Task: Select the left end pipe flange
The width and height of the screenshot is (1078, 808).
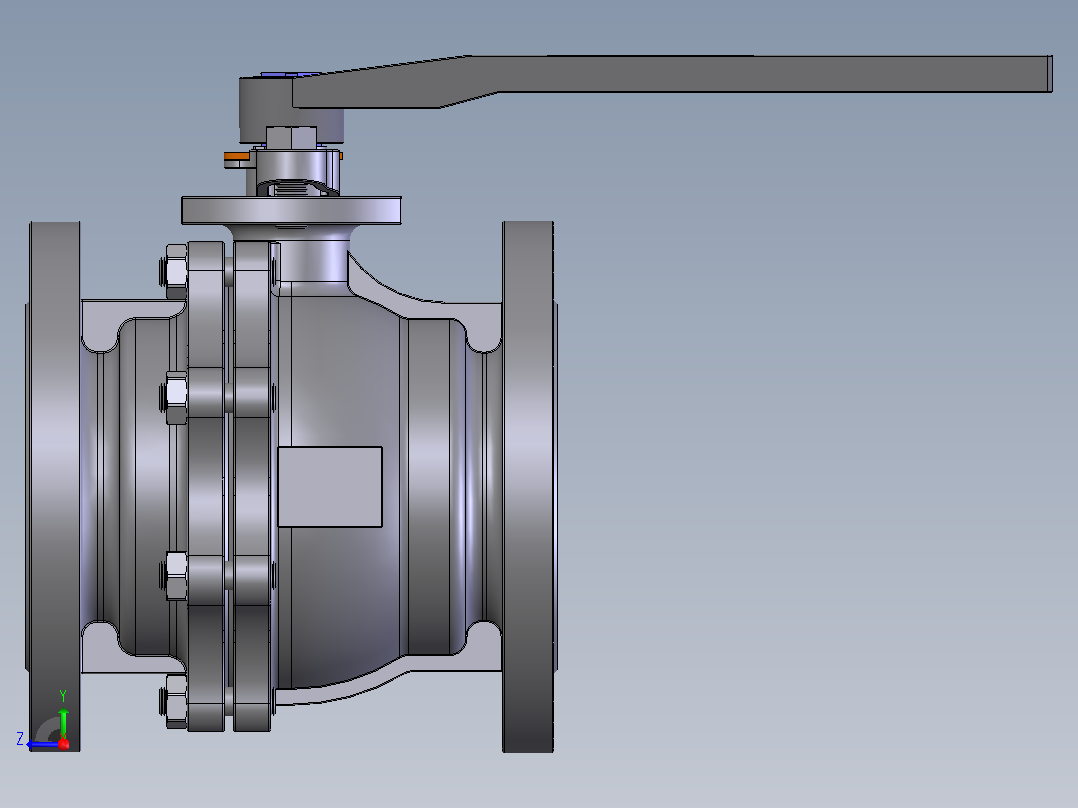Action: [54, 486]
